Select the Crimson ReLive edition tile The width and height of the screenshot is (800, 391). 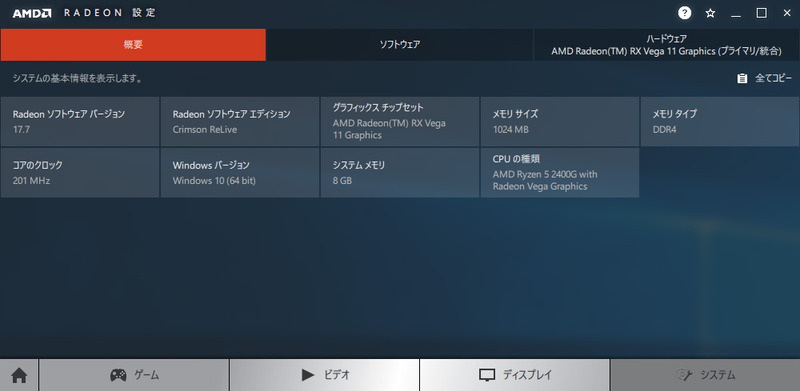tap(240, 121)
